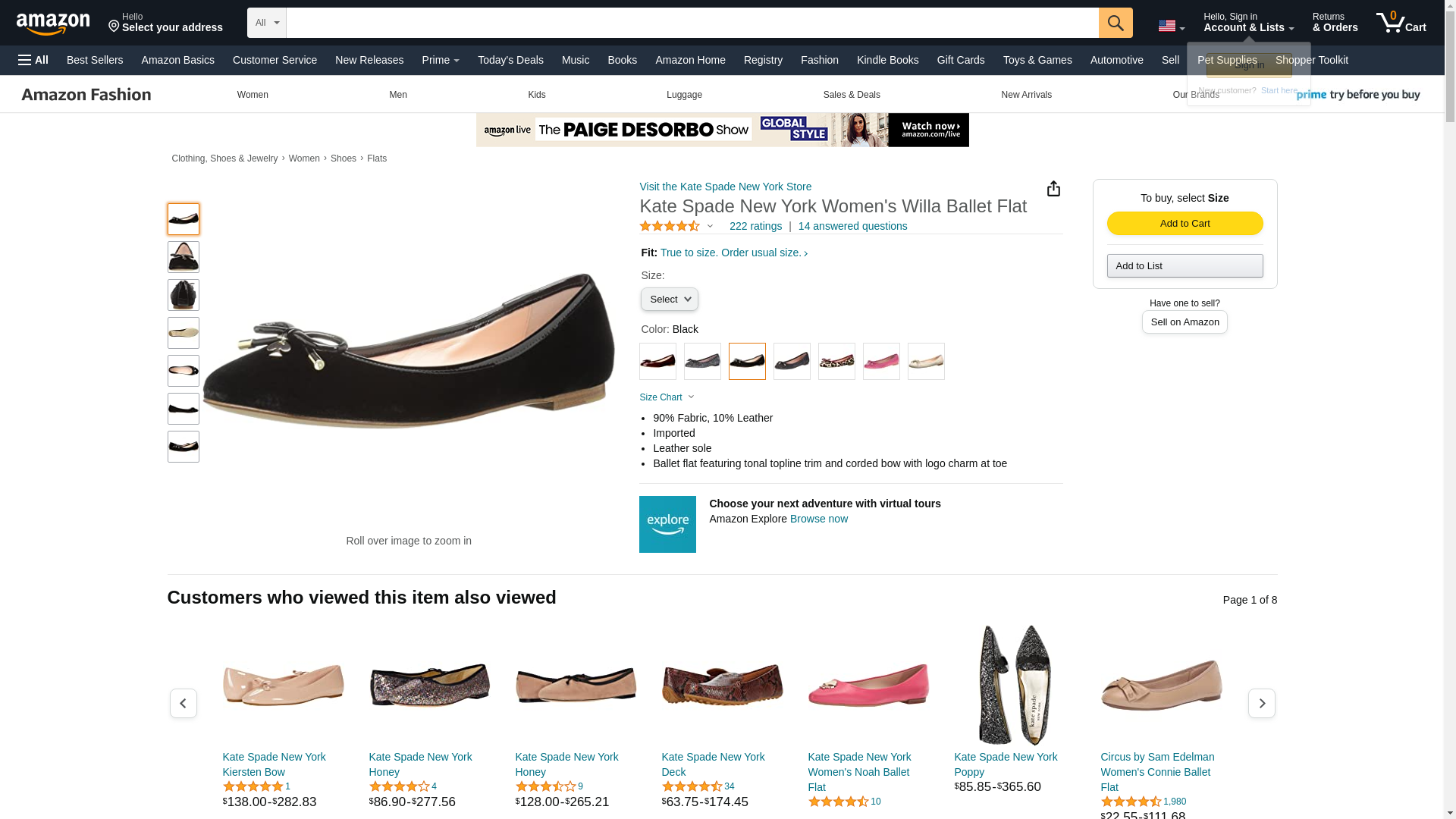
Task: Expand the search category All dropdown
Action: (267, 23)
